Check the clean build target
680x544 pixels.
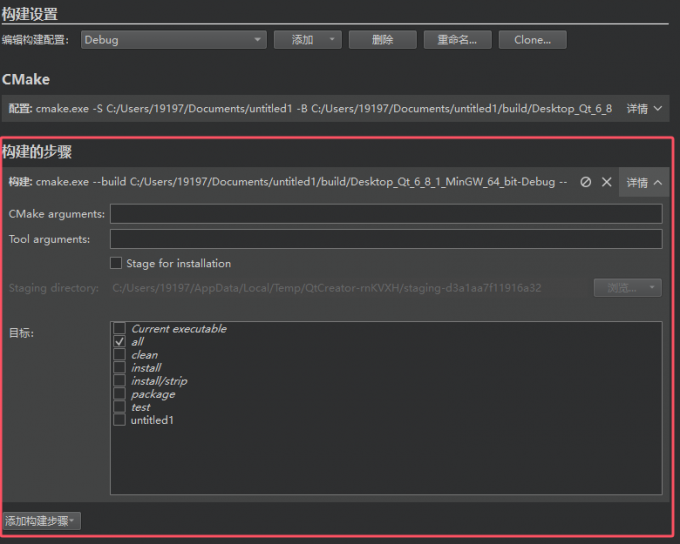point(120,355)
